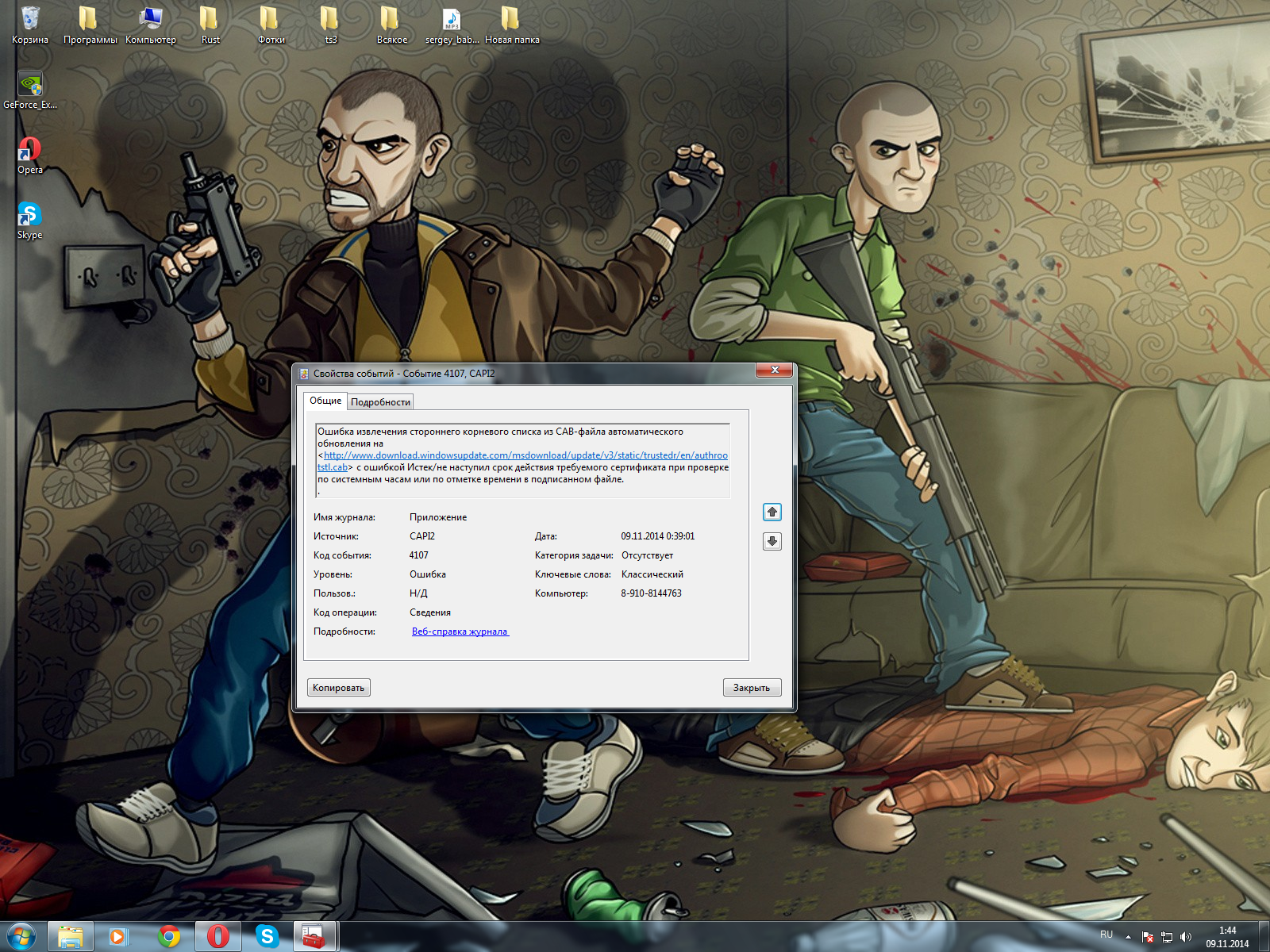Open Action Center flag tray icon

coord(1147,937)
